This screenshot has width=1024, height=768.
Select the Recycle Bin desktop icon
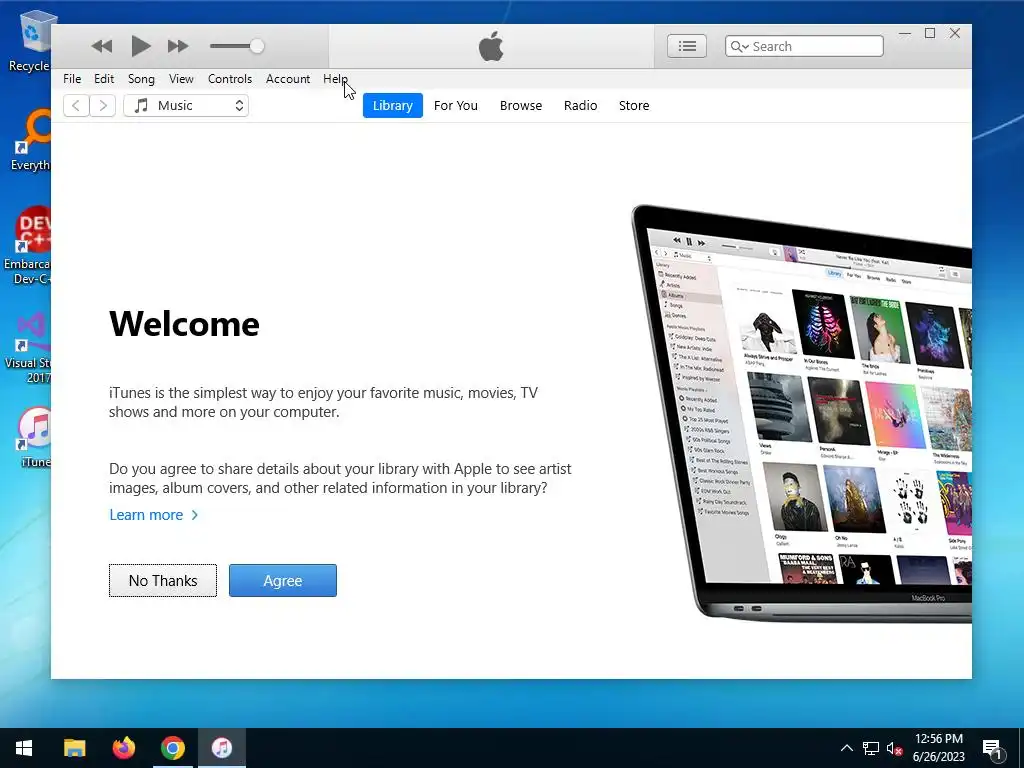pyautogui.click(x=30, y=42)
